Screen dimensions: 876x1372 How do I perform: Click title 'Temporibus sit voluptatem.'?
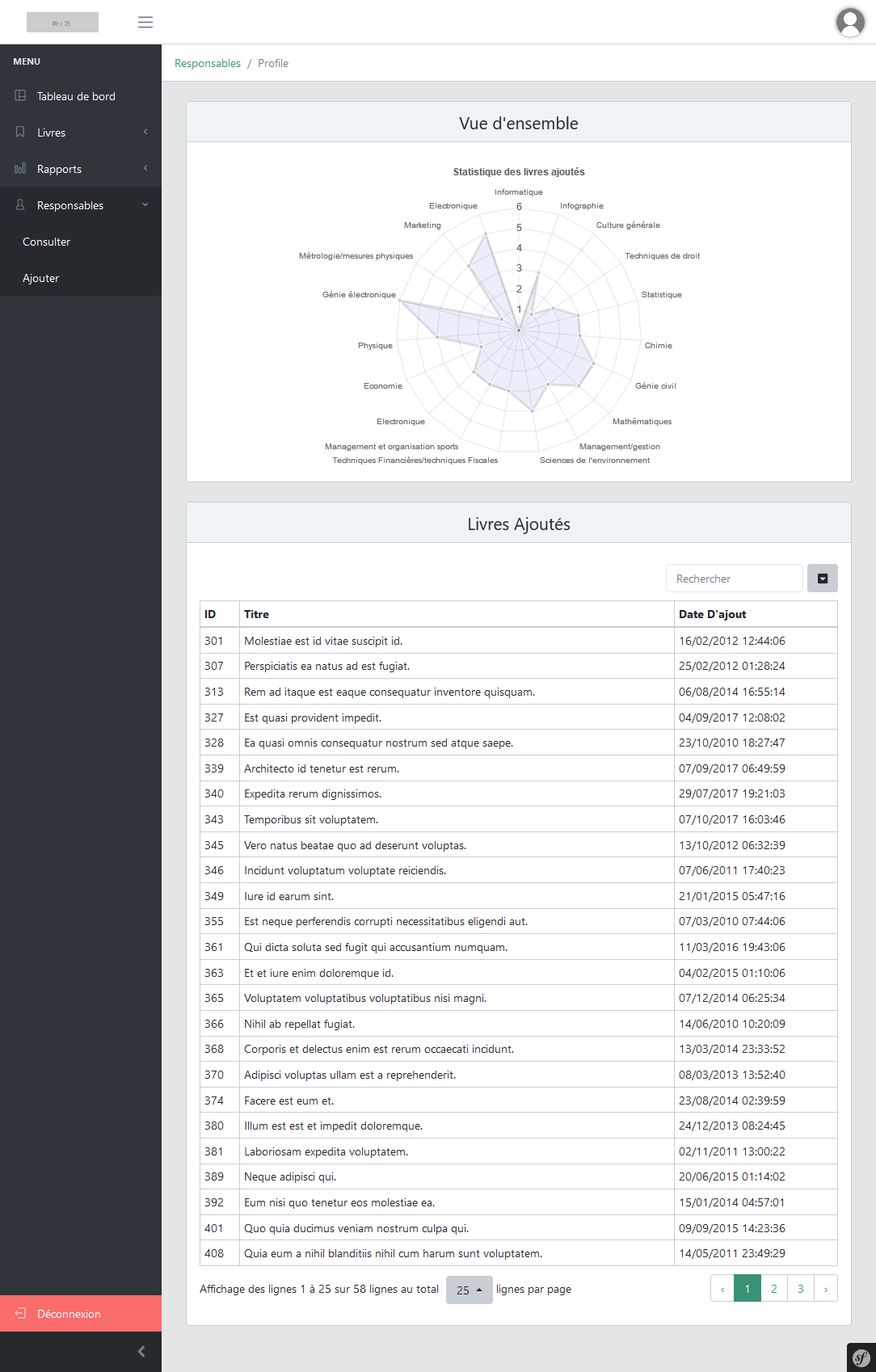(x=311, y=819)
